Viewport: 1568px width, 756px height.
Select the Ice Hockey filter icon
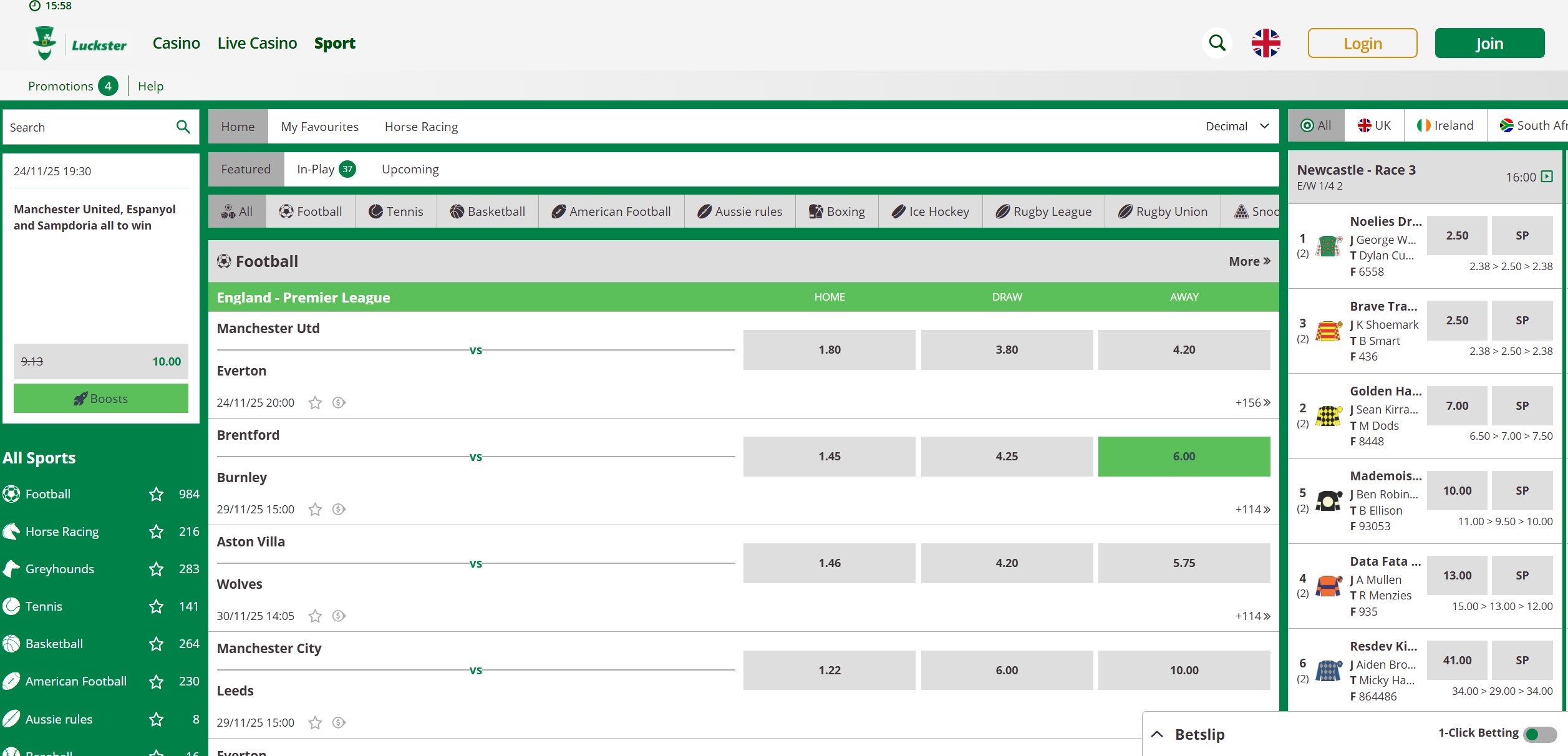pos(898,211)
